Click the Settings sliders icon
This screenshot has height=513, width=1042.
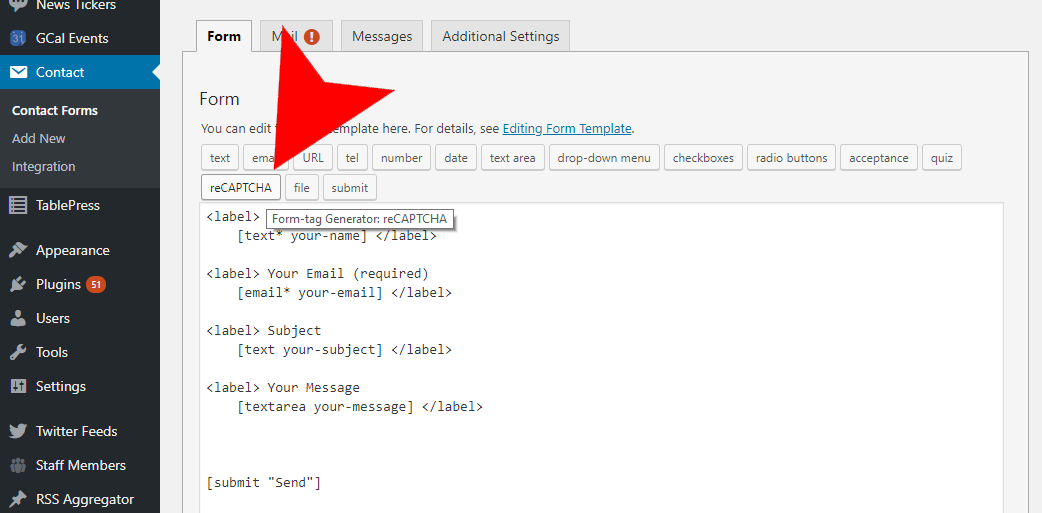pos(18,386)
